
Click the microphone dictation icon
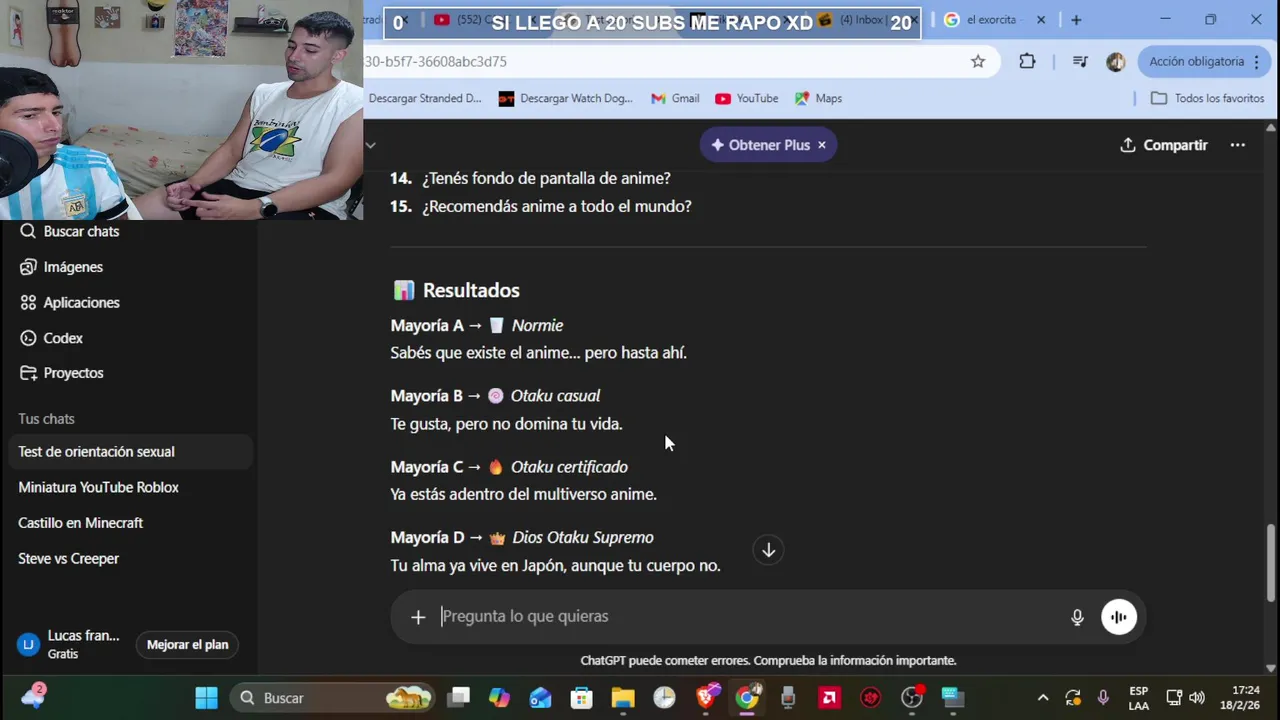pyautogui.click(x=1077, y=617)
